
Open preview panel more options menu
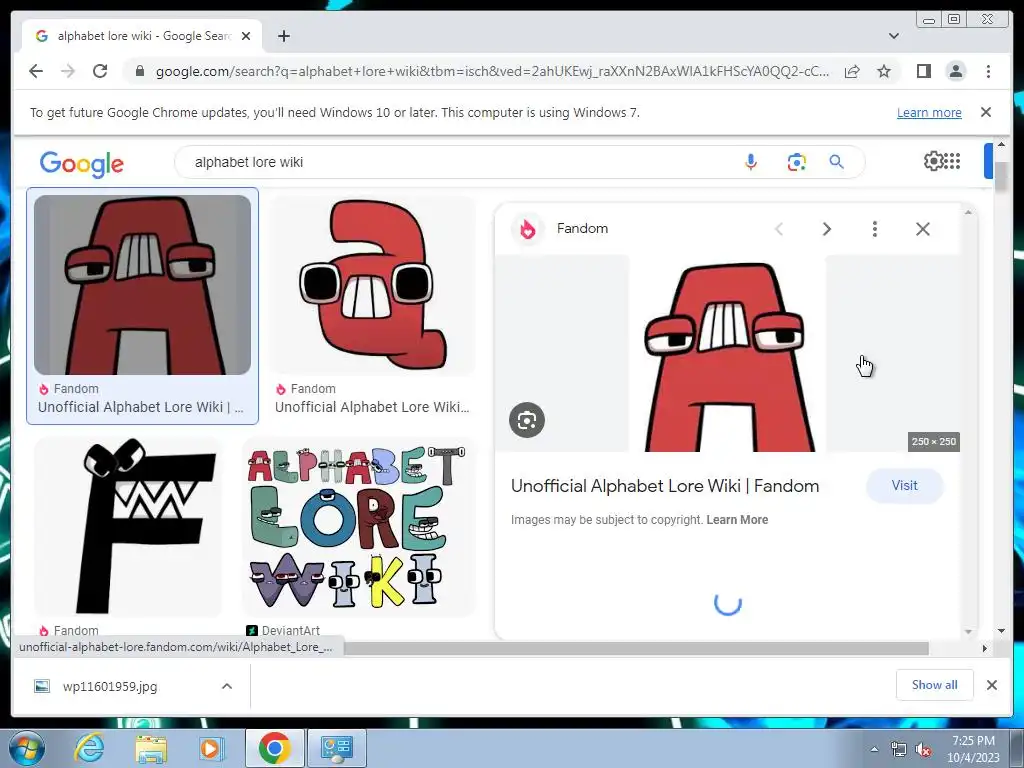(874, 229)
